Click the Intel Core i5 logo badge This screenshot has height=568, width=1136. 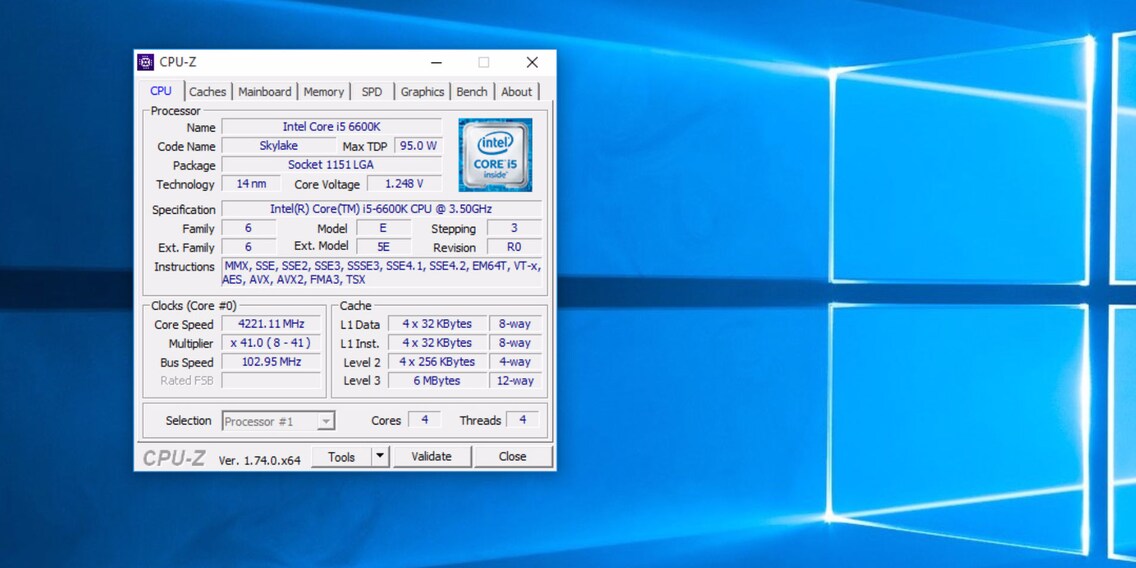coord(496,155)
